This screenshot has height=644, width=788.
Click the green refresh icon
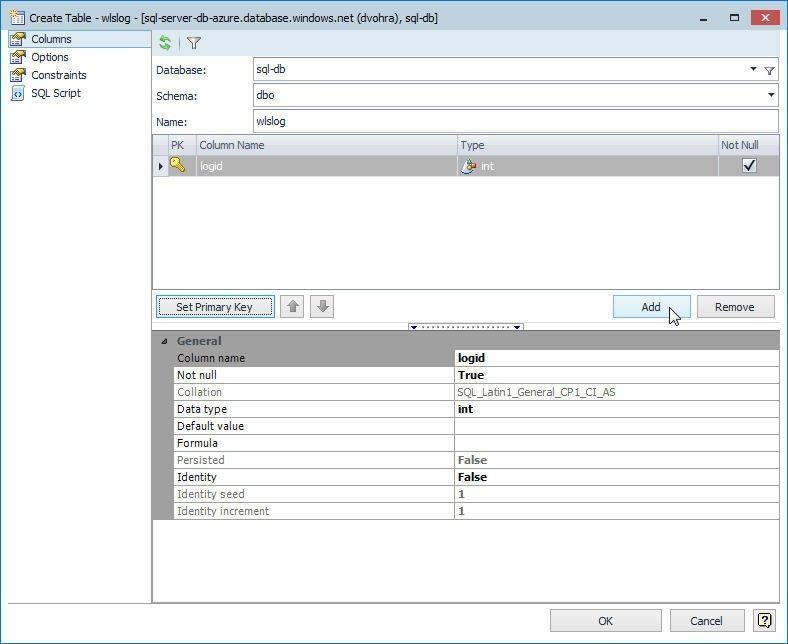click(x=165, y=43)
